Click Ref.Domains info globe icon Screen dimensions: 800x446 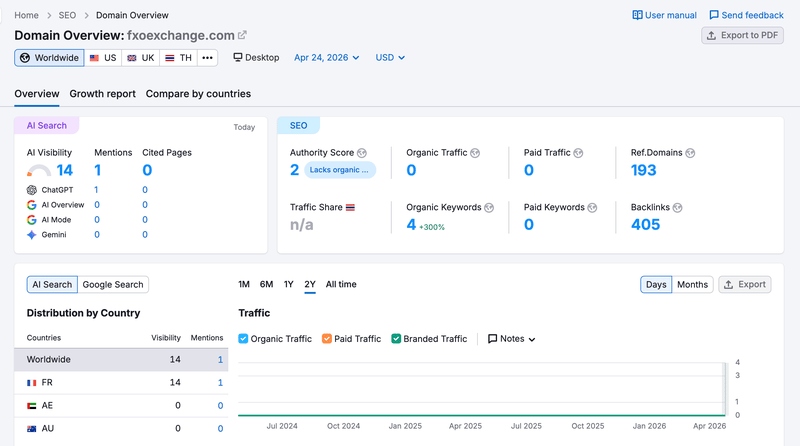pos(690,153)
